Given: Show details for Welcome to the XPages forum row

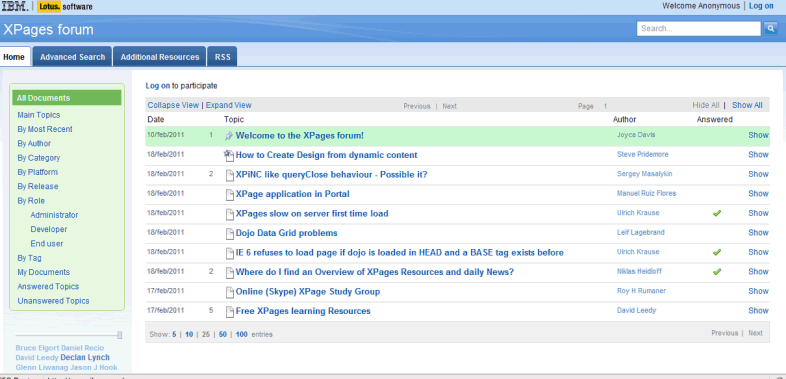Looking at the screenshot, I should (x=758, y=135).
